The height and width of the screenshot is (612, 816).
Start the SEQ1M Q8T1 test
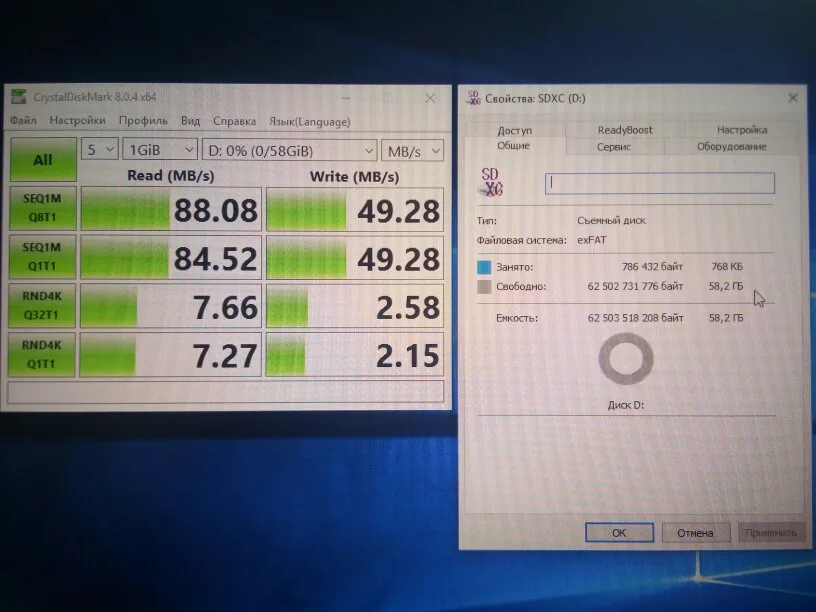(x=43, y=208)
